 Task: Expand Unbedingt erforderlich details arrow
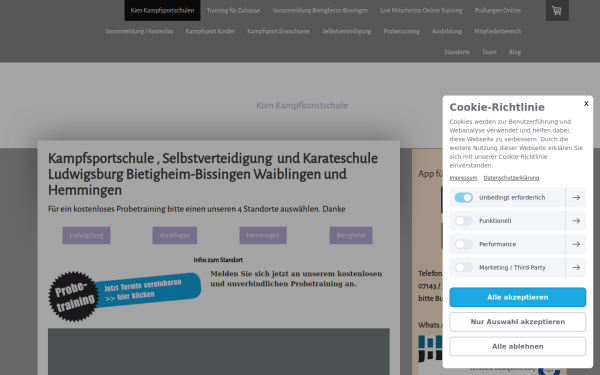(576, 197)
